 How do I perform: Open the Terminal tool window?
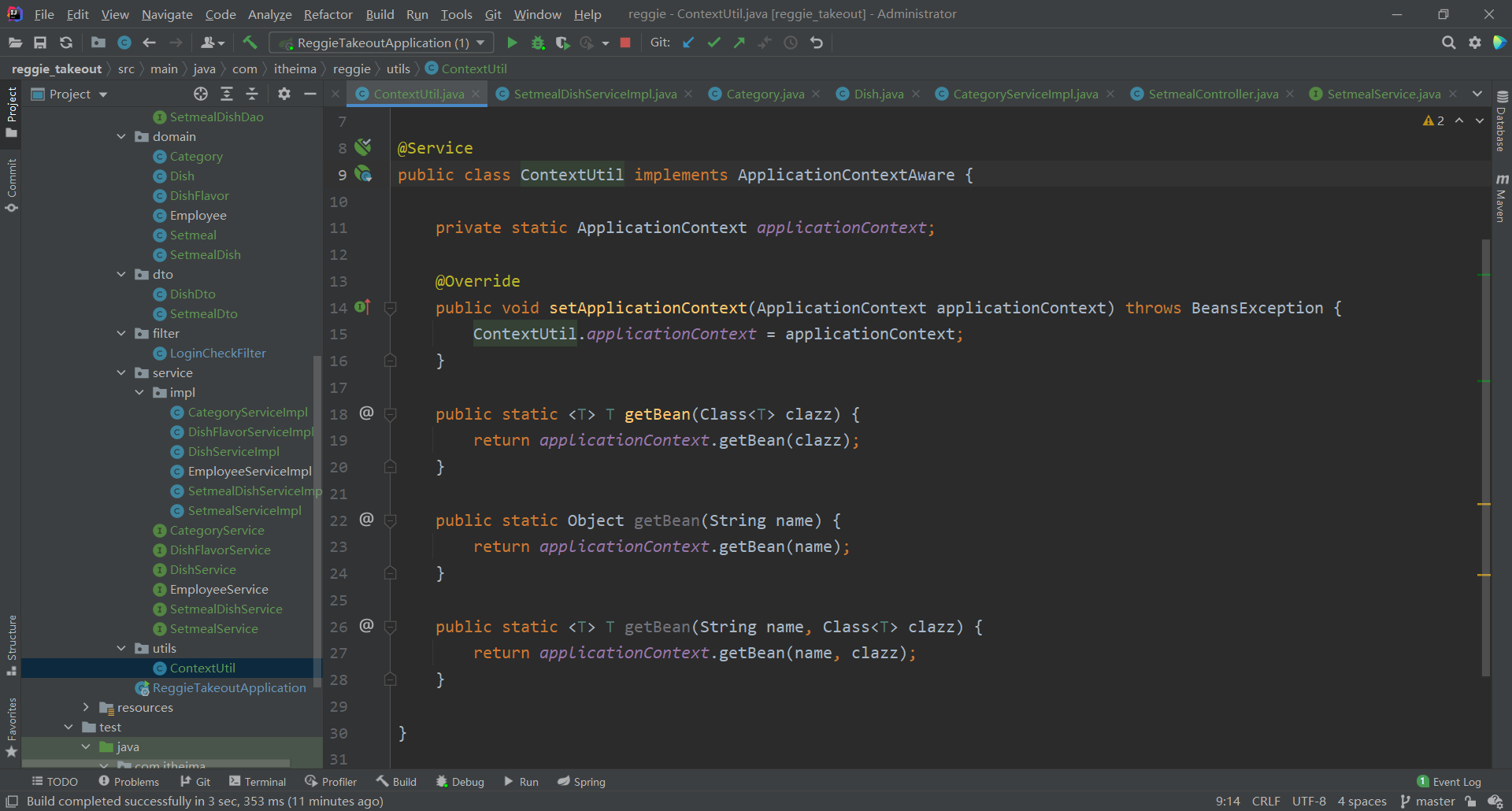click(x=258, y=781)
